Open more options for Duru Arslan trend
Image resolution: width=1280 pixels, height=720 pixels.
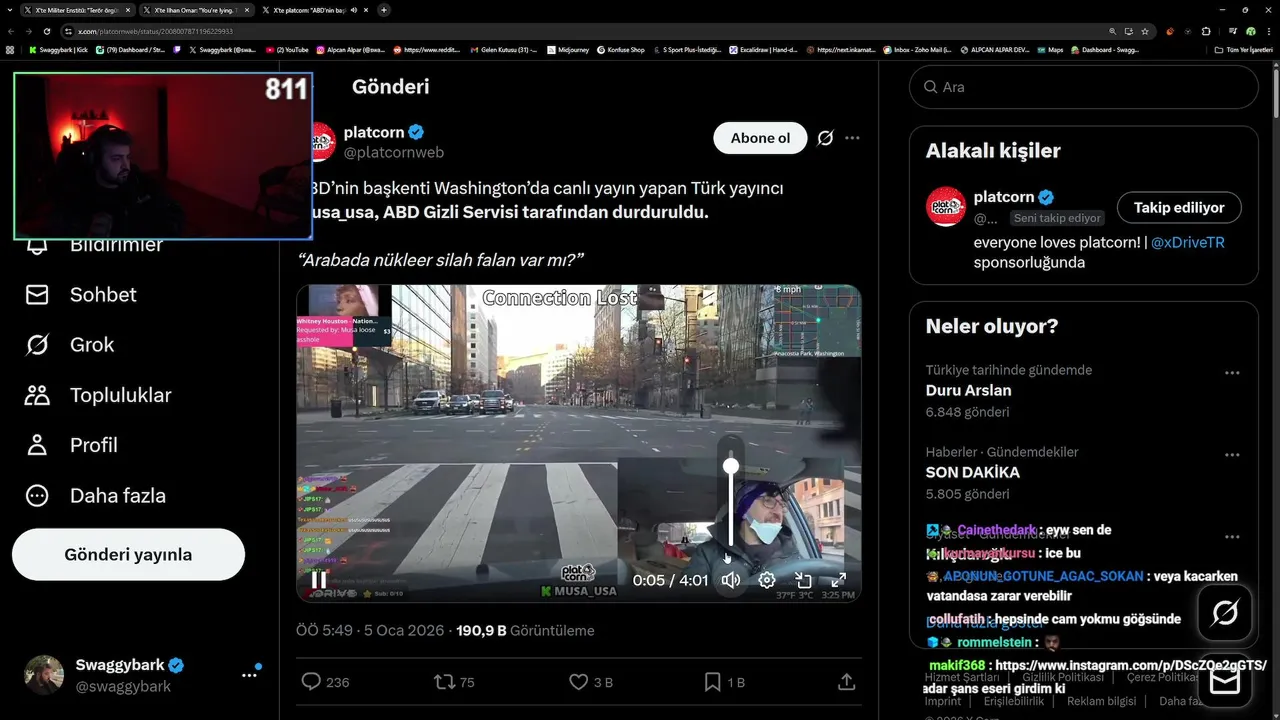1232,373
